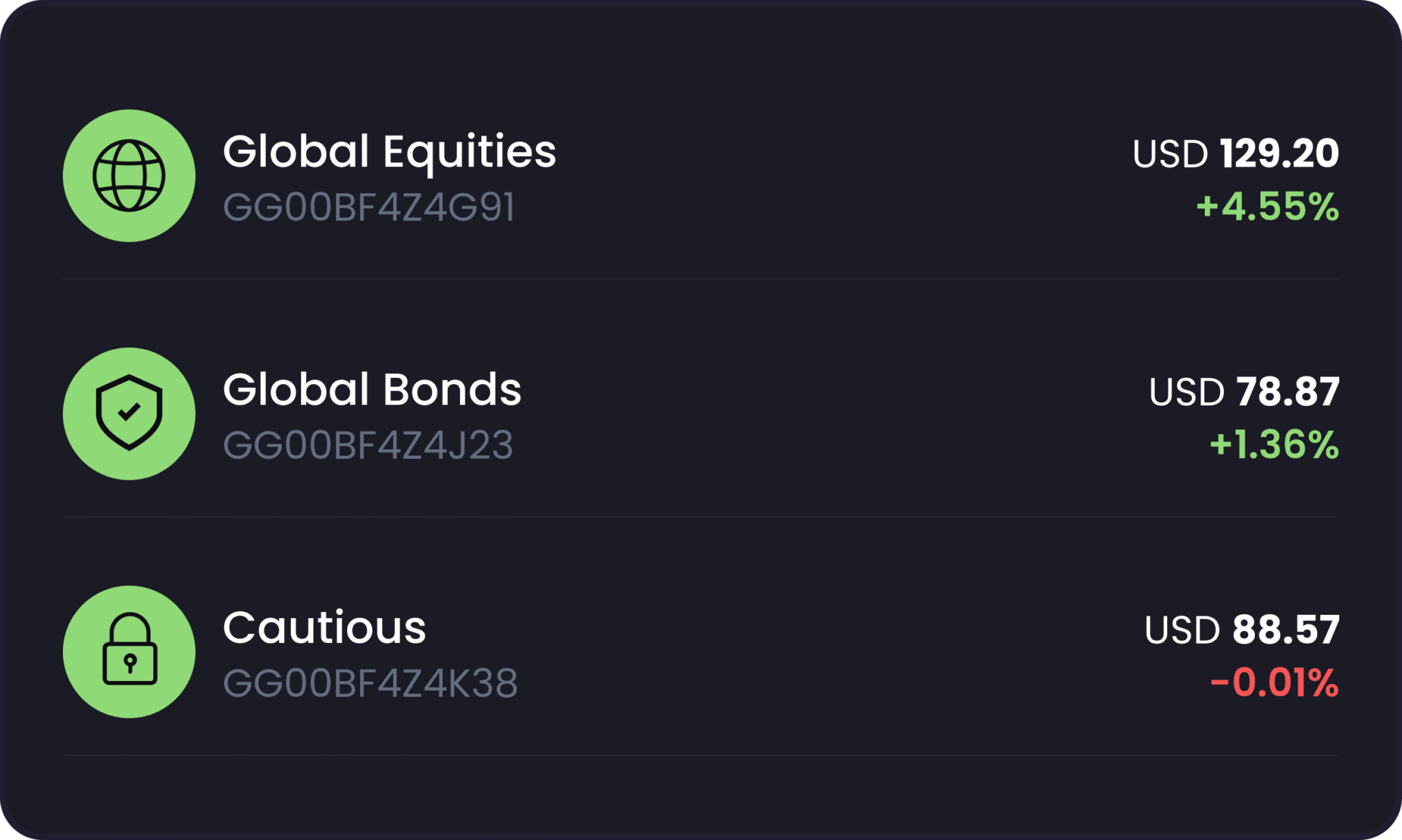The height and width of the screenshot is (840, 1402).
Task: Click the green +4.55% change
Action: (1267, 207)
